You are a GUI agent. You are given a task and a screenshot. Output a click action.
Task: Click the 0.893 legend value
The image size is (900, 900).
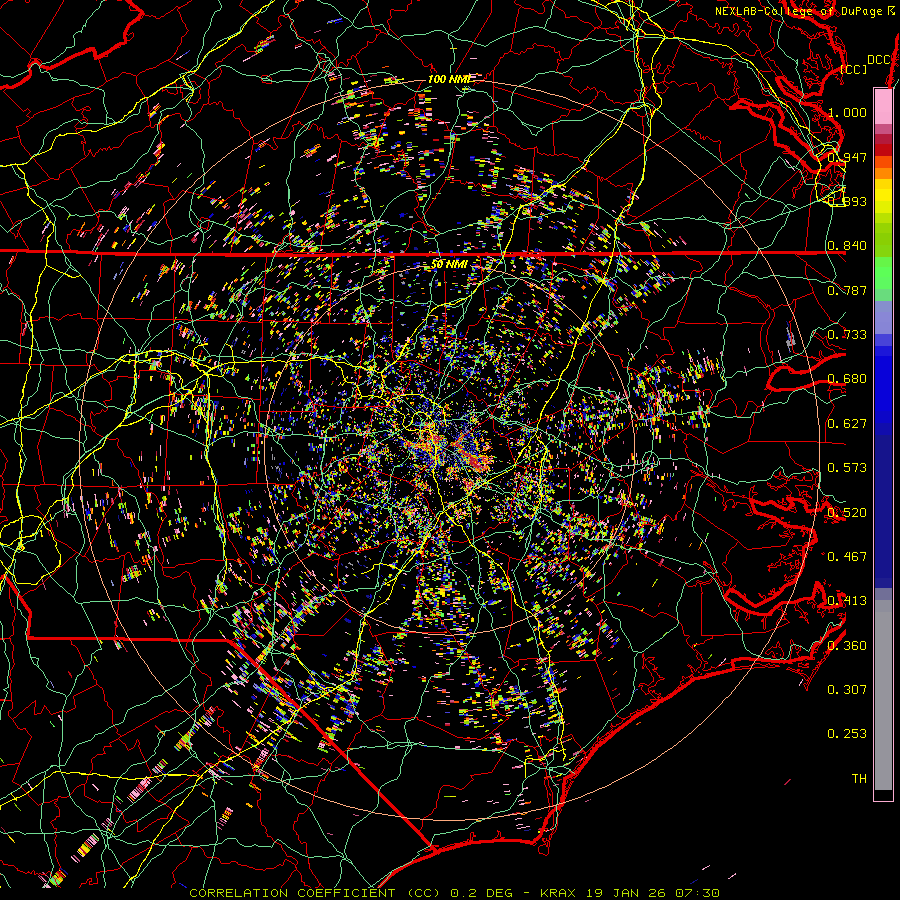(847, 201)
